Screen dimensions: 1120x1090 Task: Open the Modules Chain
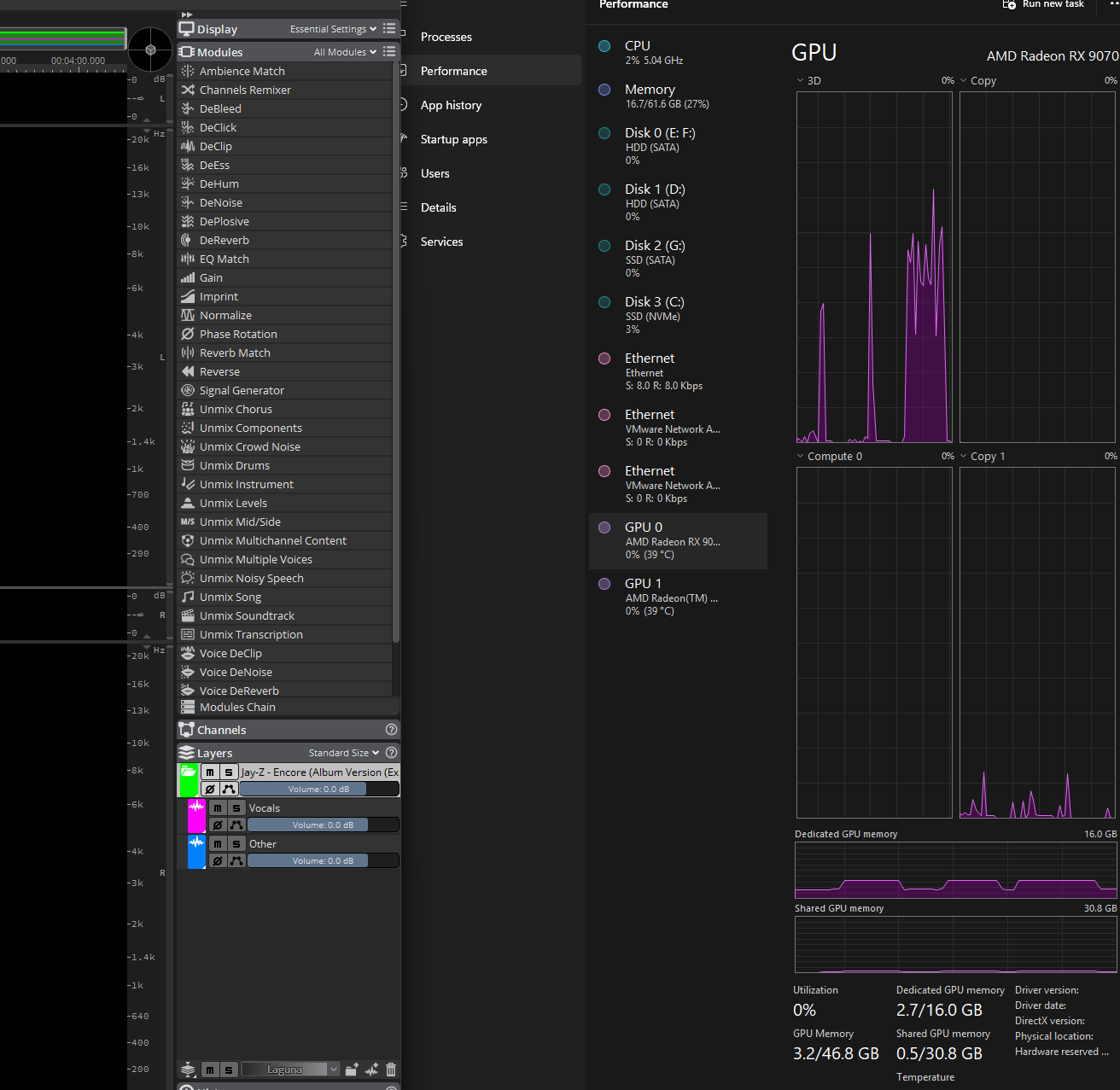(x=237, y=708)
